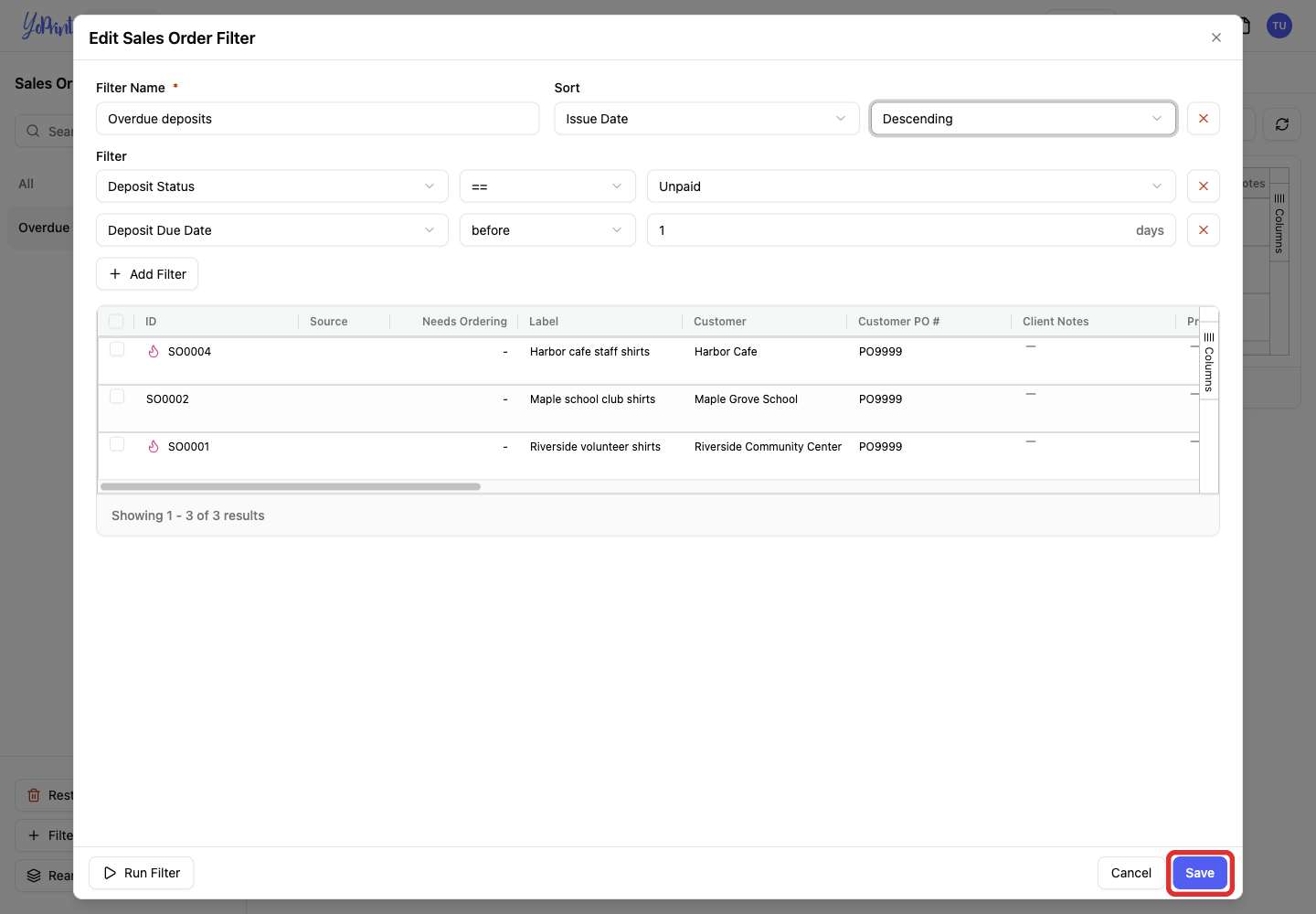Open the Columns side panel in dialog
Viewport: 1316px width, 914px height.
tap(1208, 361)
